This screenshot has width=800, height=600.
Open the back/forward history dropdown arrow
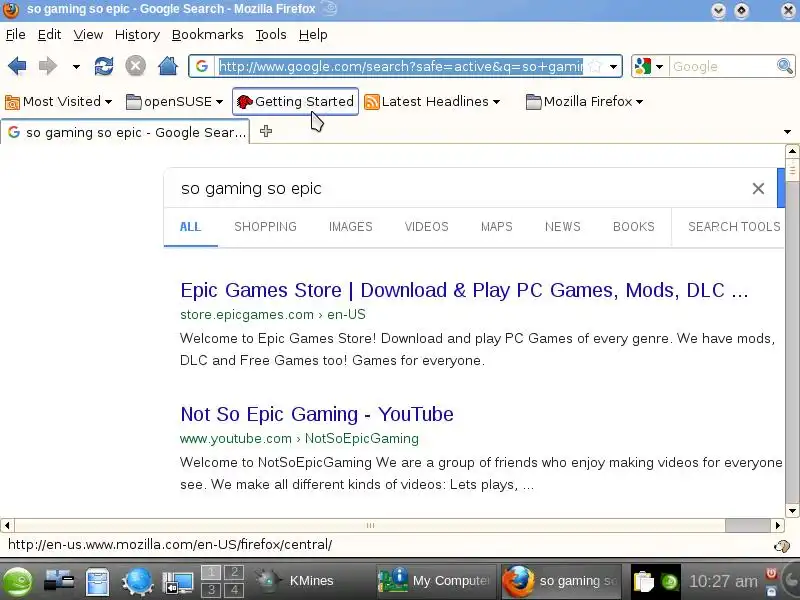coord(76,66)
